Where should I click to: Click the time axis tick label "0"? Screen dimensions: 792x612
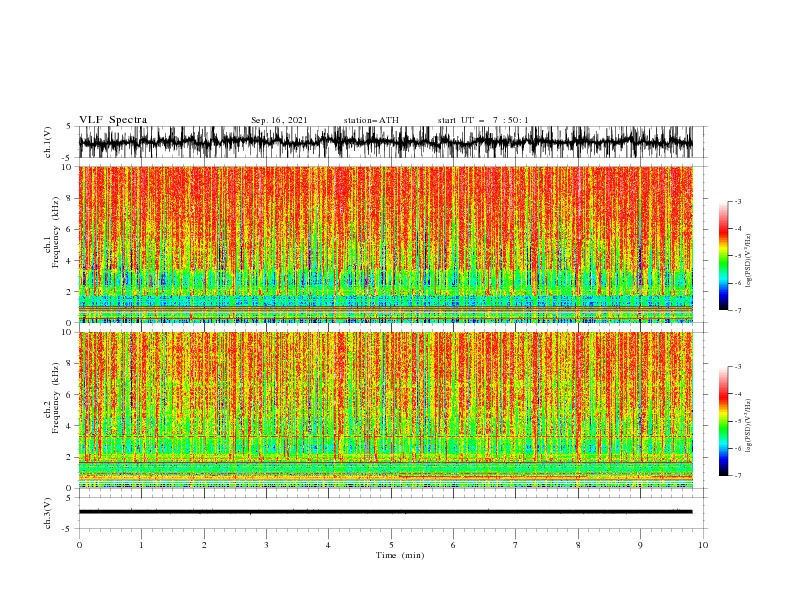pyautogui.click(x=79, y=545)
